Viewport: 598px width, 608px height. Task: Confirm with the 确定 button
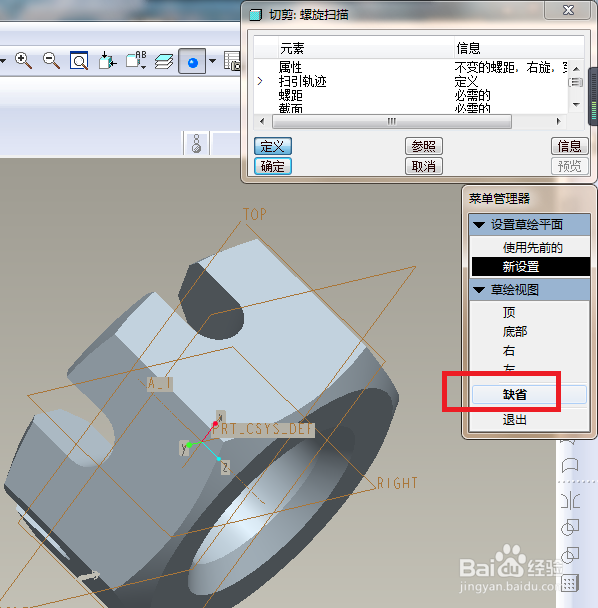[x=273, y=166]
